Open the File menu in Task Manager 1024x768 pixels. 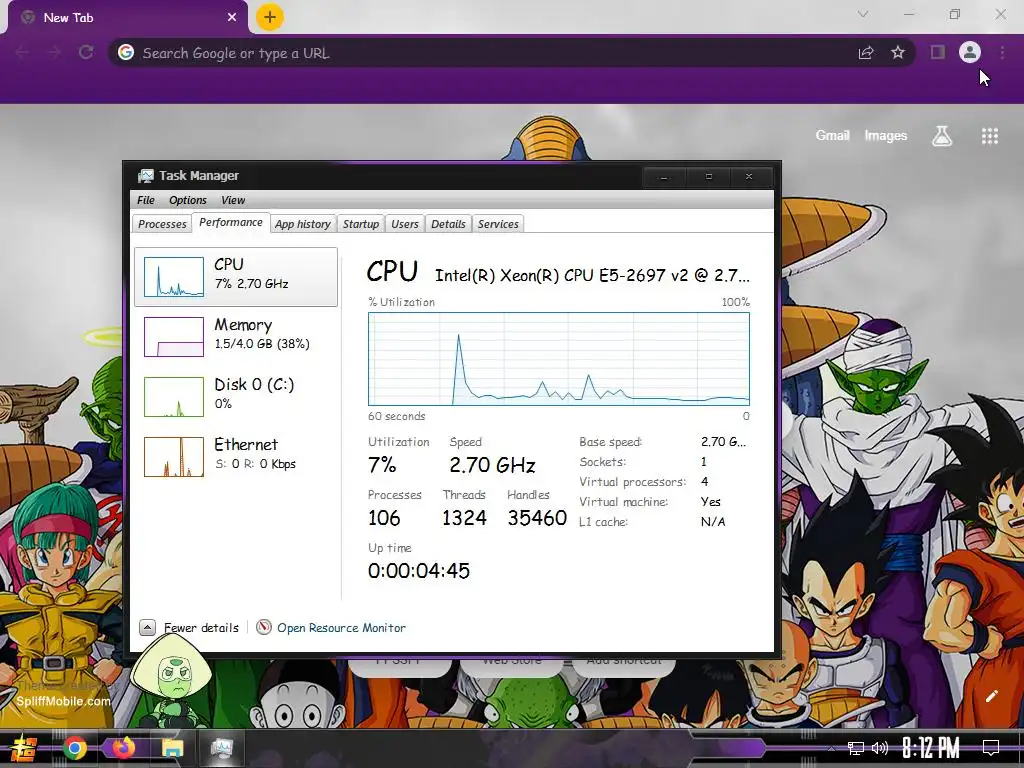[x=146, y=200]
